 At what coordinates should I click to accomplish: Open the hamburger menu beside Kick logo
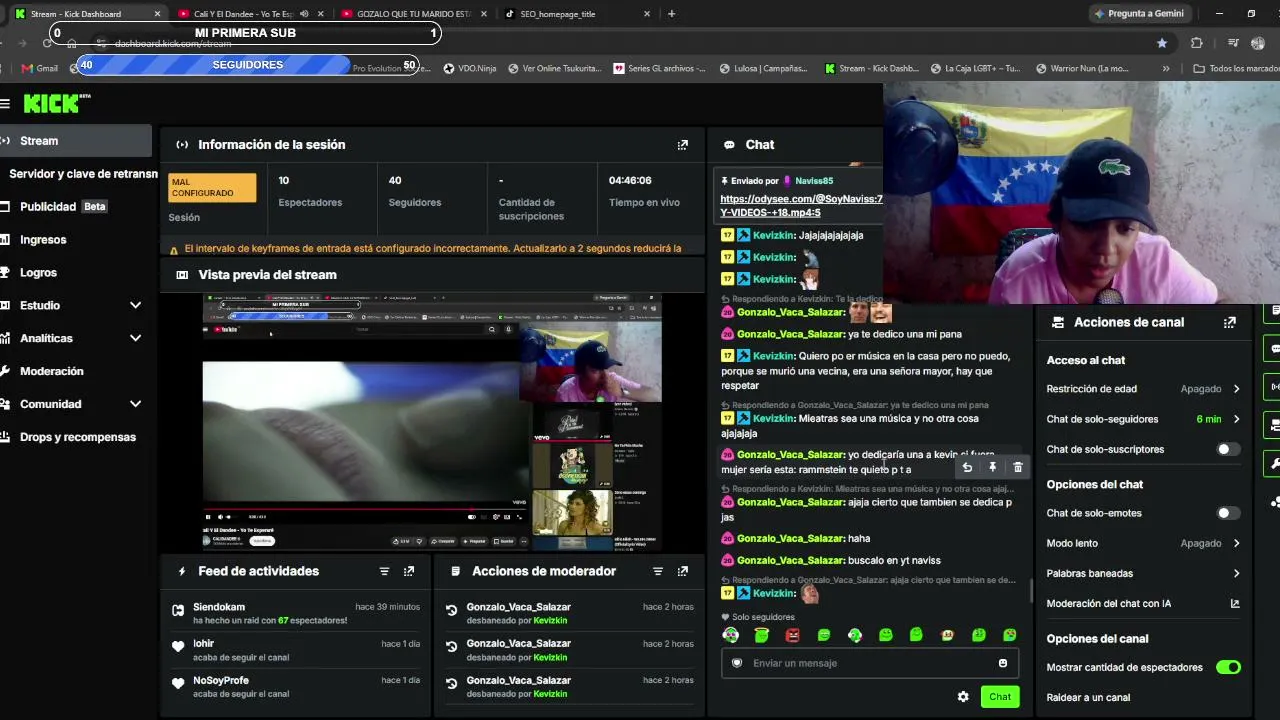click(x=5, y=104)
